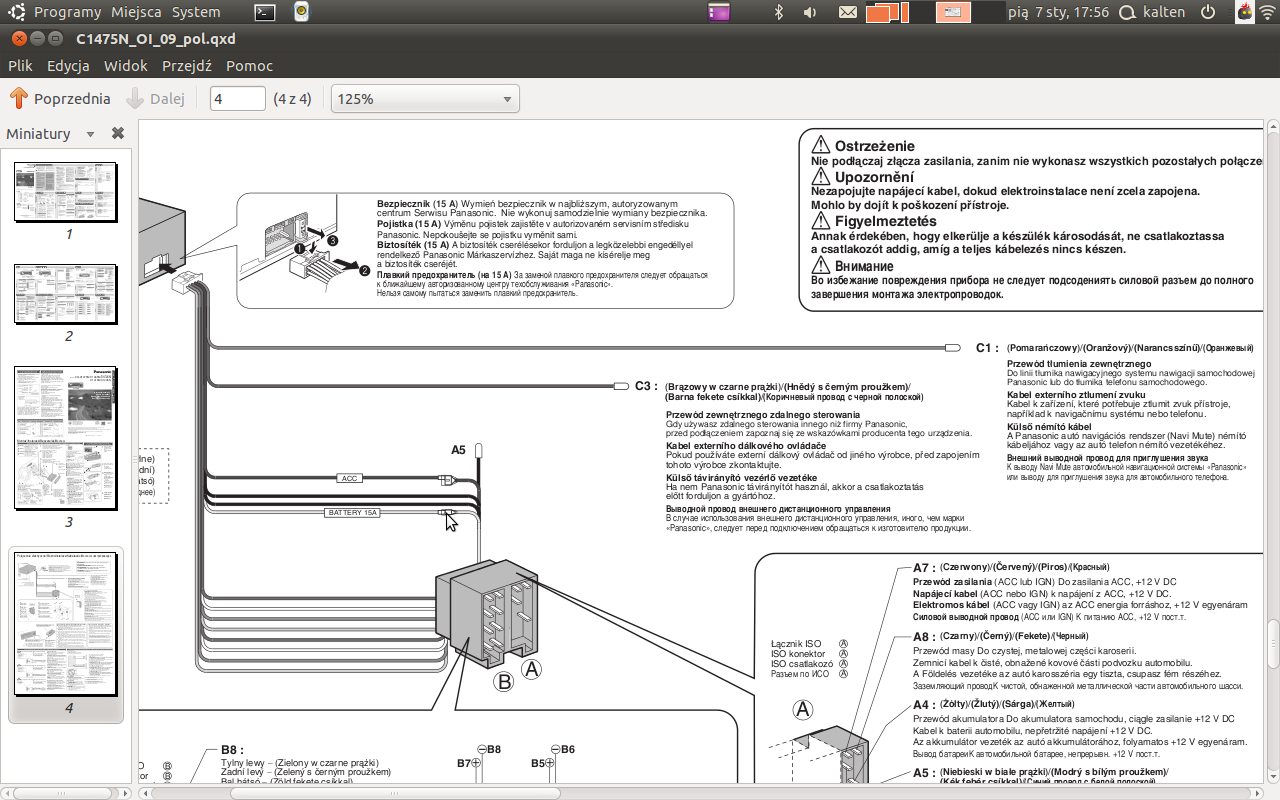
Task: Click the yellow speaker launcher icon in panel
Action: [302, 12]
